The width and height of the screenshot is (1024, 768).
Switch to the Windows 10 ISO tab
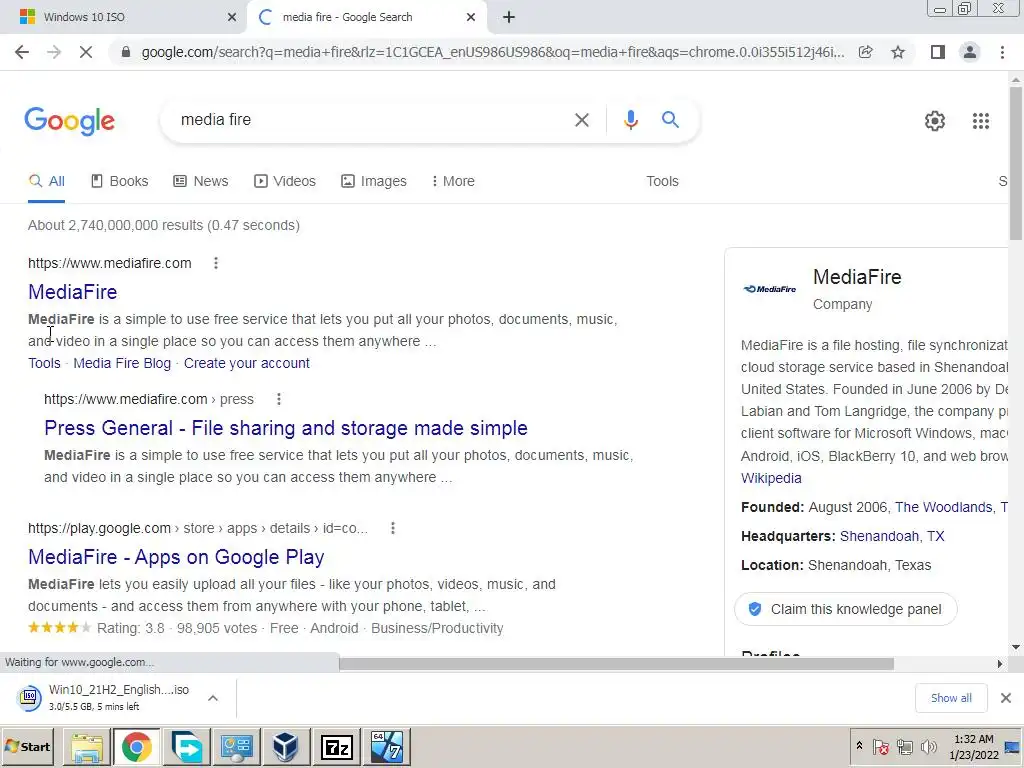tap(123, 17)
